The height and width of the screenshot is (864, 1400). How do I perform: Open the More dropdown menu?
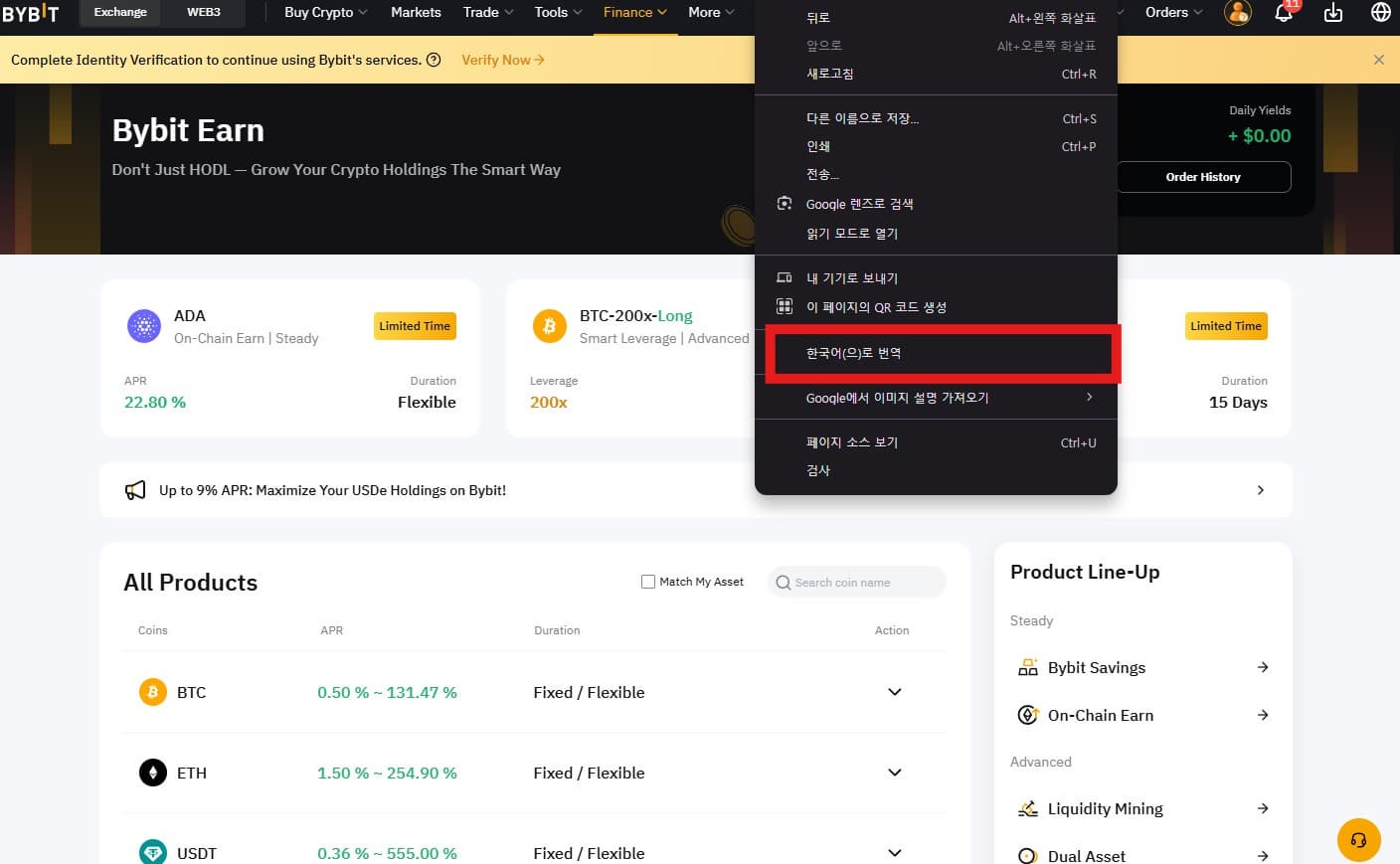coord(712,12)
